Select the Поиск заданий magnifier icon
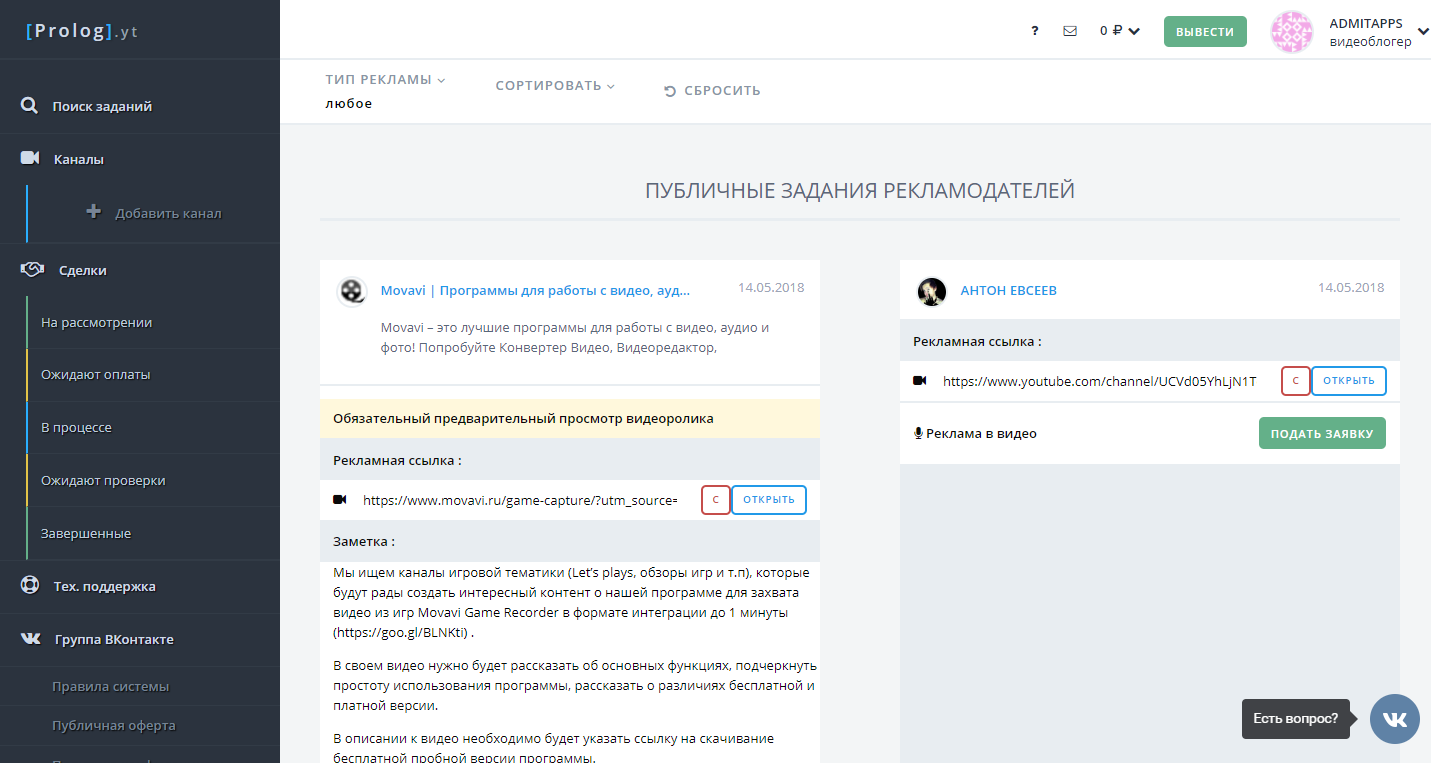The height and width of the screenshot is (763, 1431). coord(29,105)
